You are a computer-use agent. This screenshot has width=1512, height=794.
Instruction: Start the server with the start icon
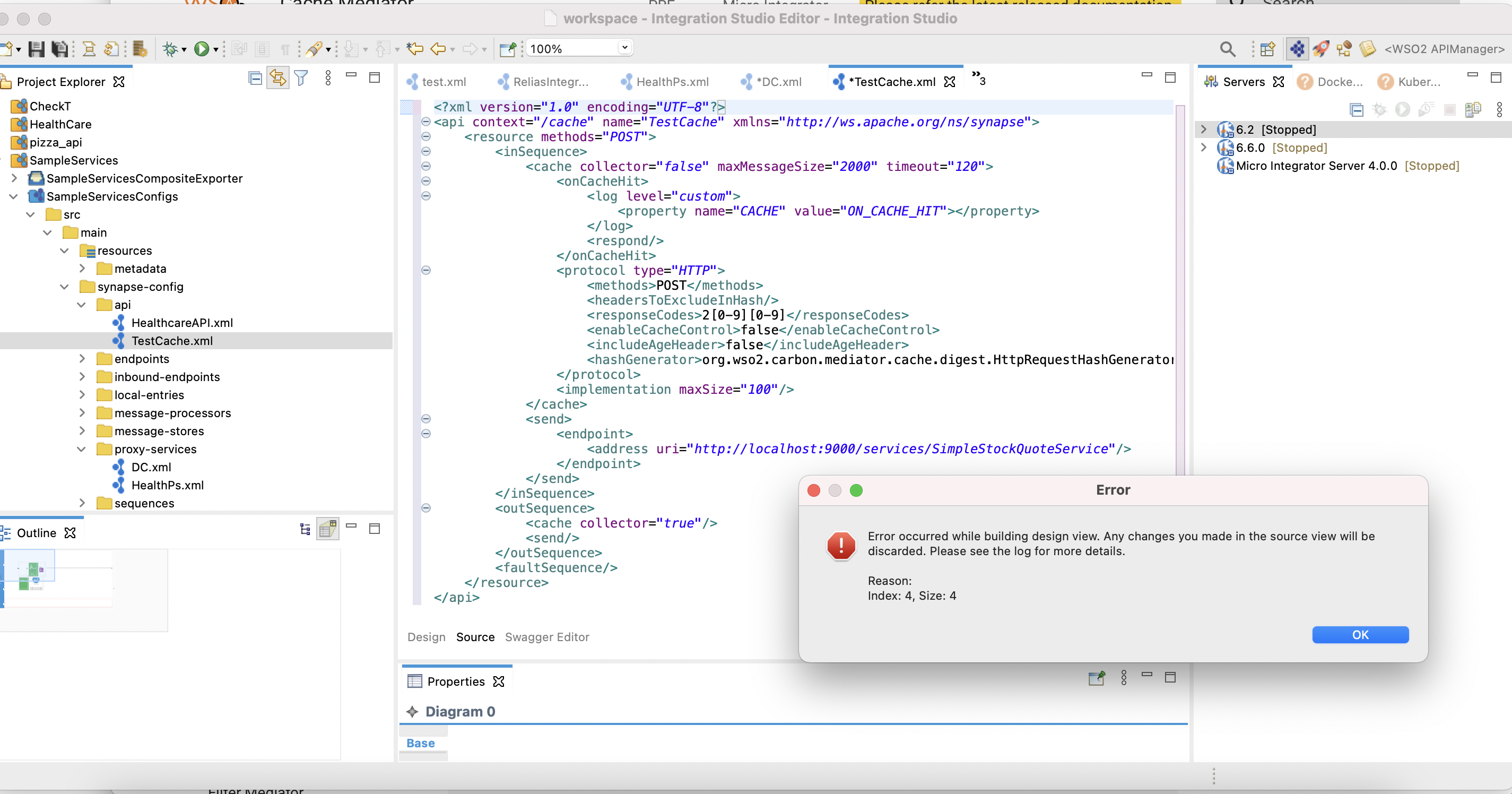(1403, 110)
